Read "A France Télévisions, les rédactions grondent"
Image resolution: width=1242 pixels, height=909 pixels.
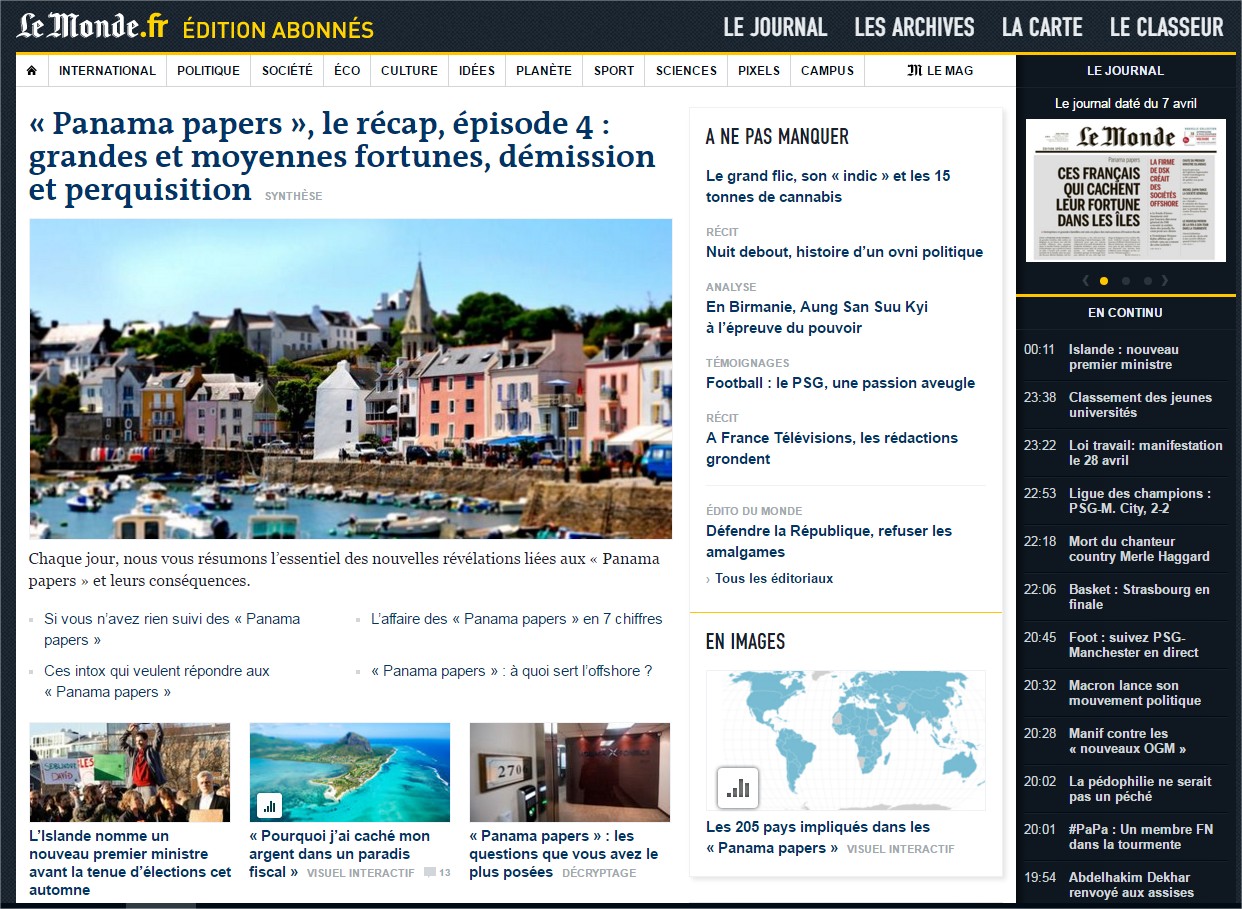[832, 448]
